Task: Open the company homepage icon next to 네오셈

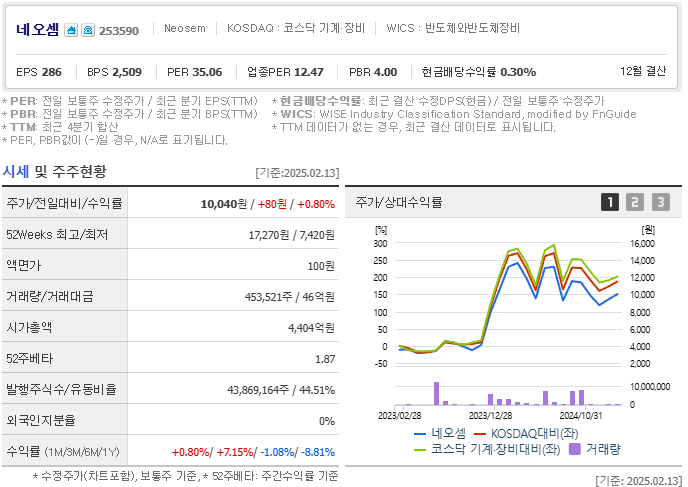Action: click(71, 30)
